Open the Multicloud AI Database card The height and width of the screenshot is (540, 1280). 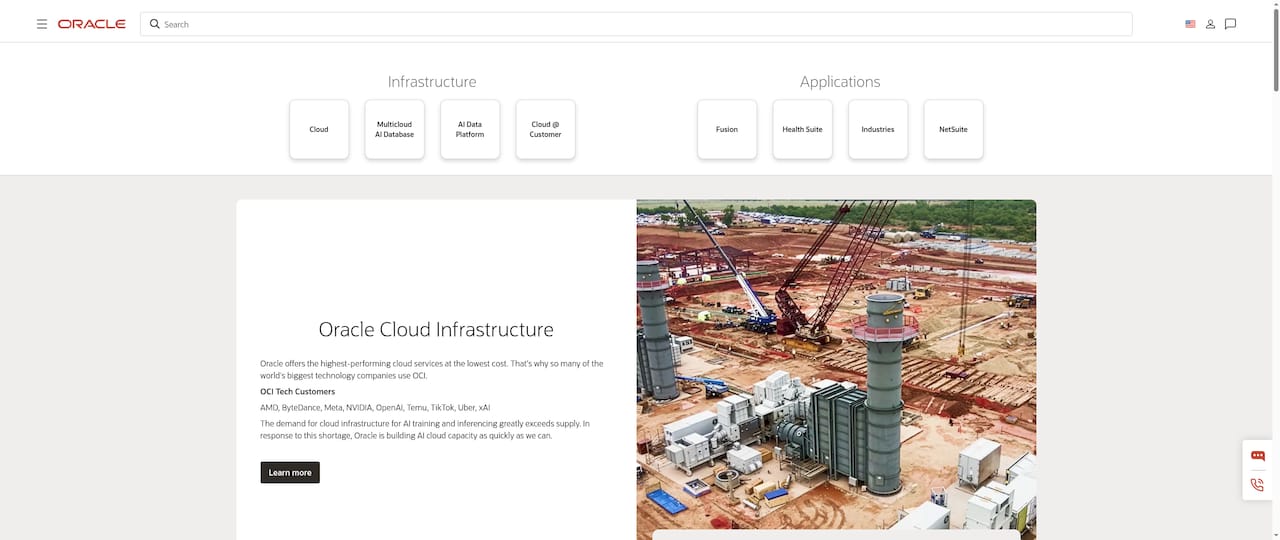(x=394, y=129)
